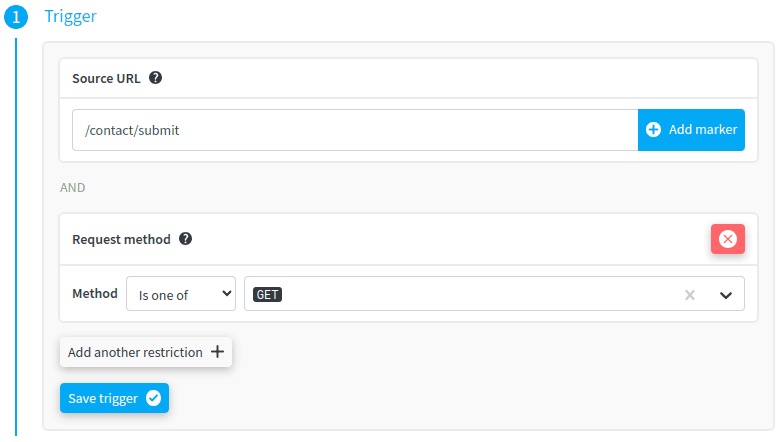Click the Source URL help question-mark icon

(x=156, y=77)
